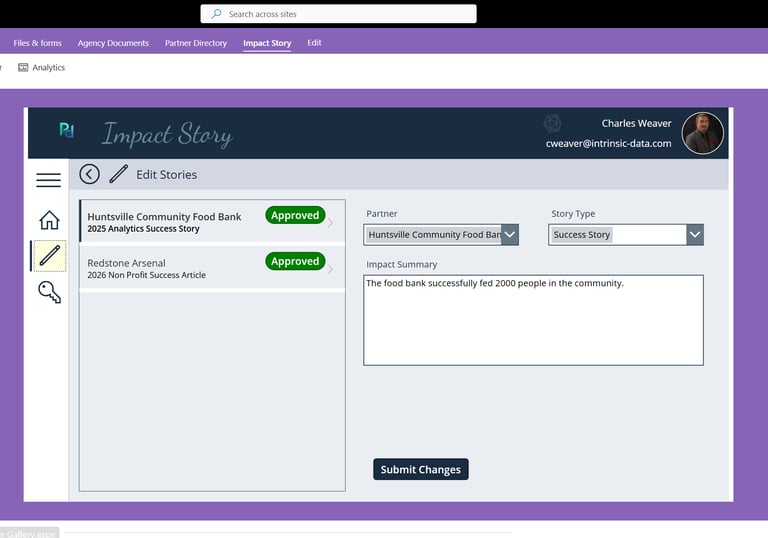The image size is (768, 538).
Task: Click the Charles Weaver name text
Action: (x=636, y=123)
